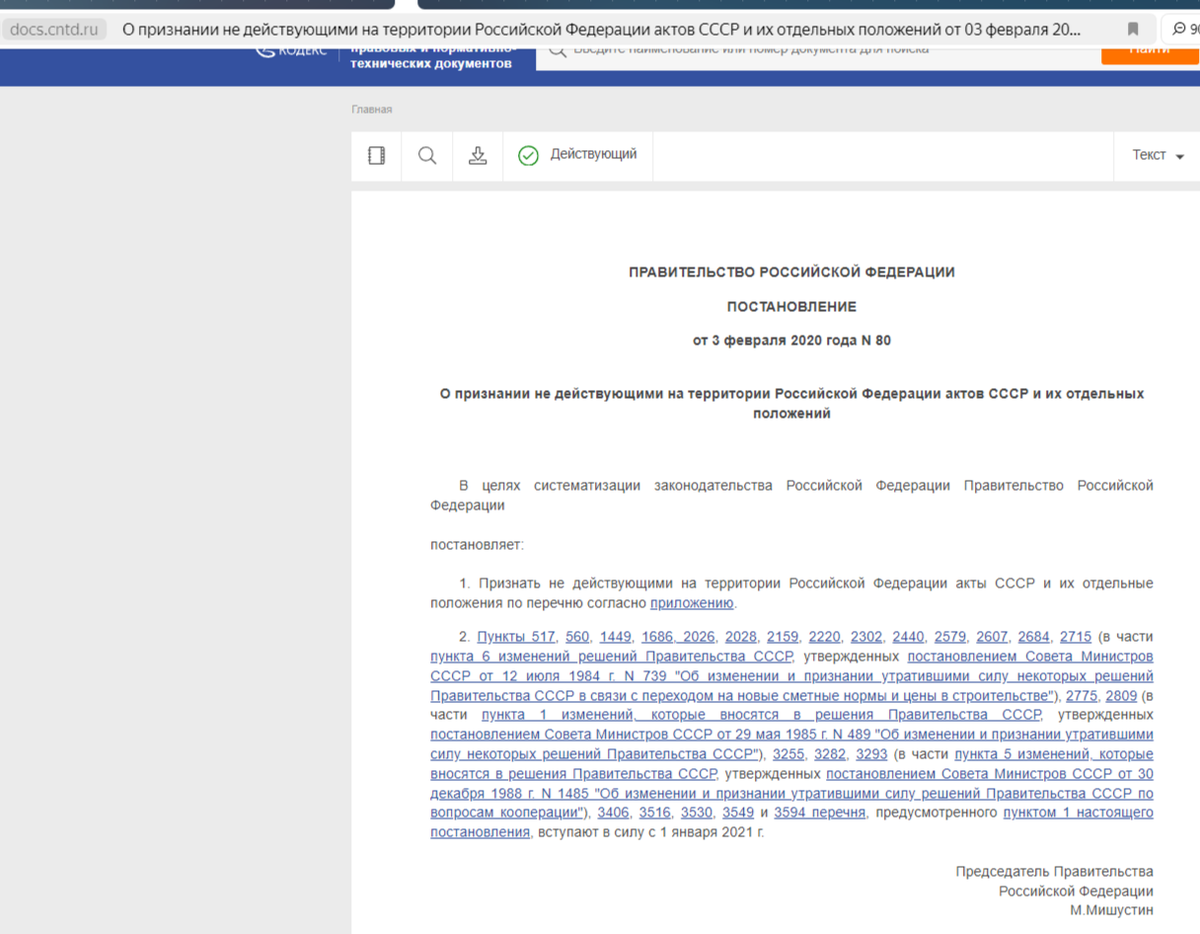Viewport: 1200px width, 934px height.
Task: Open link about 29 мая 1985 N 489
Action: coord(791,744)
